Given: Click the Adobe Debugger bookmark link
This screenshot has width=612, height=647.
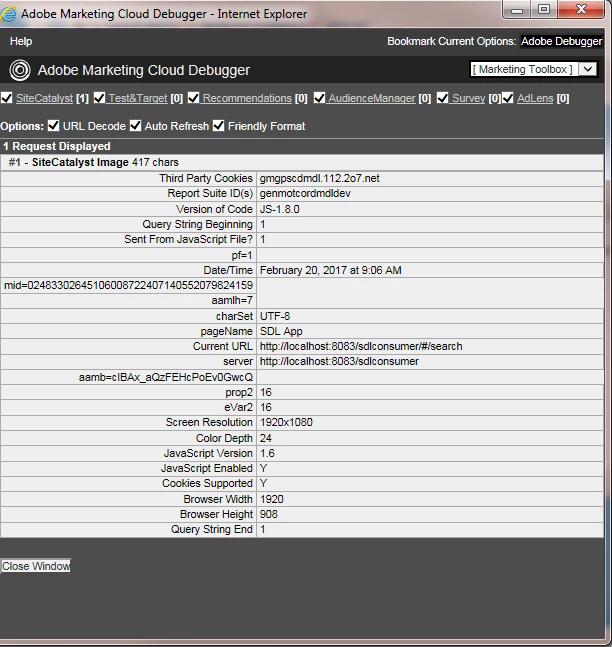Looking at the screenshot, I should click(x=561, y=41).
